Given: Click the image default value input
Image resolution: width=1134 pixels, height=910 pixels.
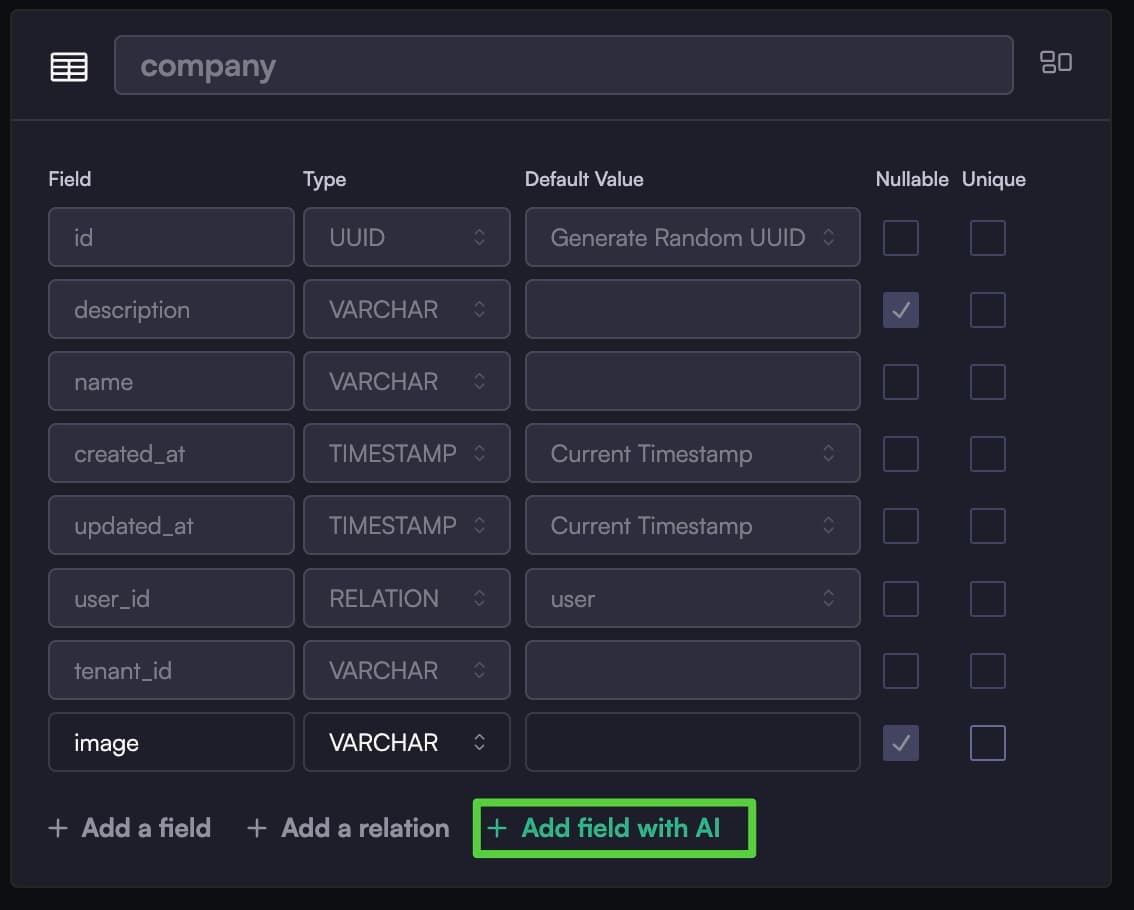Looking at the screenshot, I should pyautogui.click(x=692, y=743).
